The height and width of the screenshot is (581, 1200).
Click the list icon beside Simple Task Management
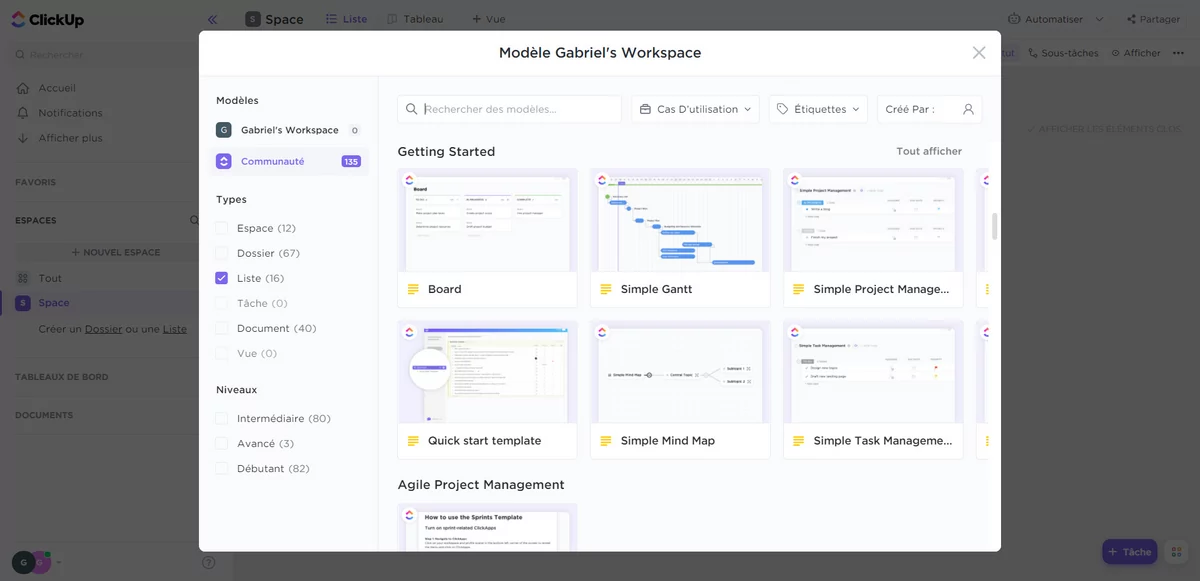[798, 441]
